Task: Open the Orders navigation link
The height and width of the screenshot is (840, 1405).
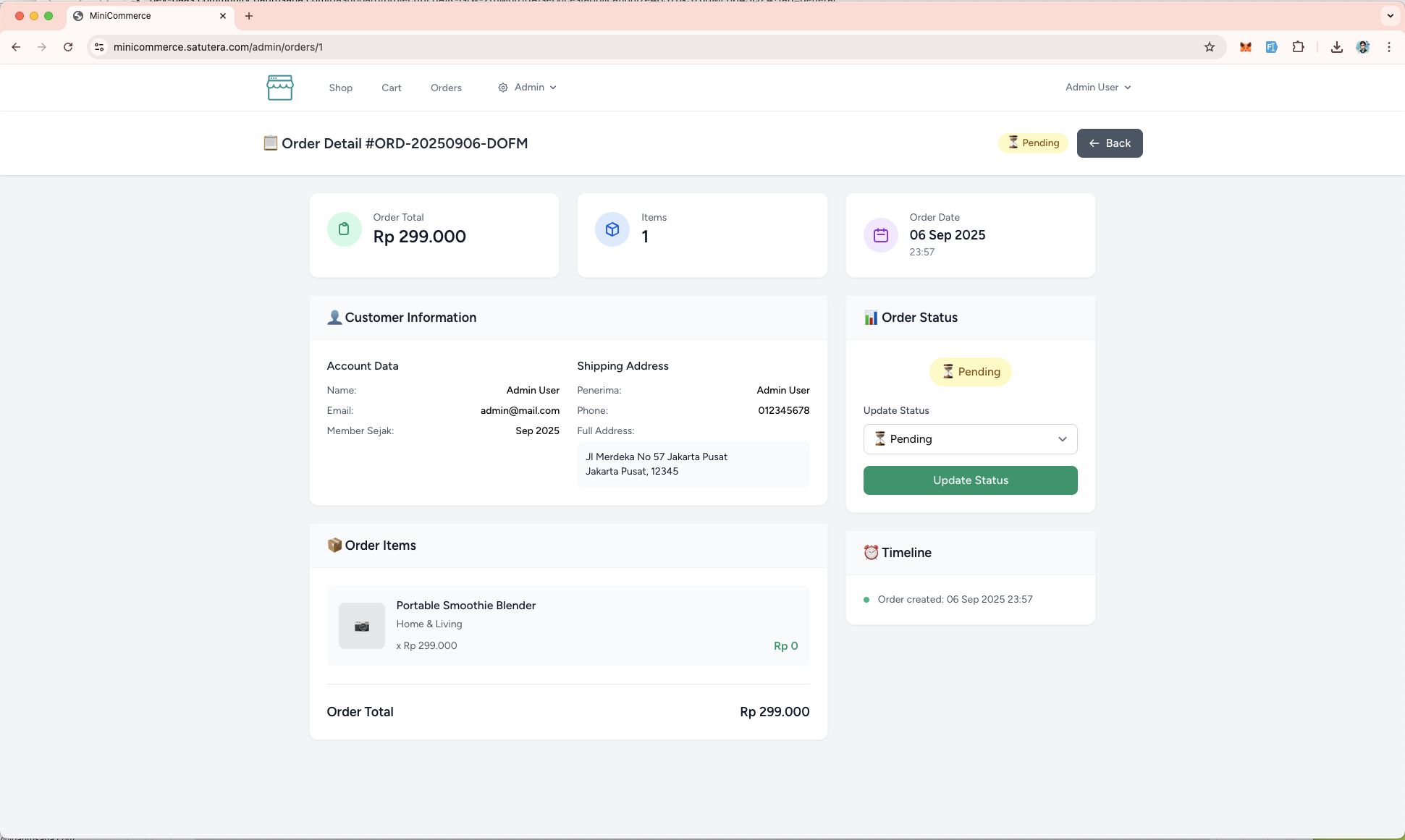Action: pyautogui.click(x=446, y=88)
